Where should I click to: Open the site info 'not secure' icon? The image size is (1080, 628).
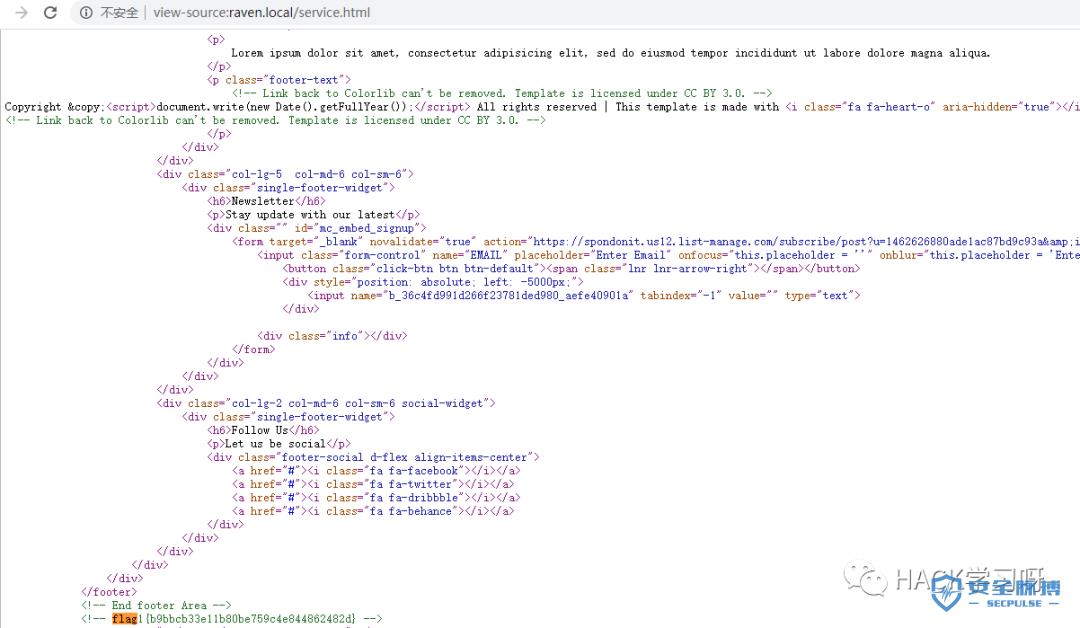tap(85, 12)
